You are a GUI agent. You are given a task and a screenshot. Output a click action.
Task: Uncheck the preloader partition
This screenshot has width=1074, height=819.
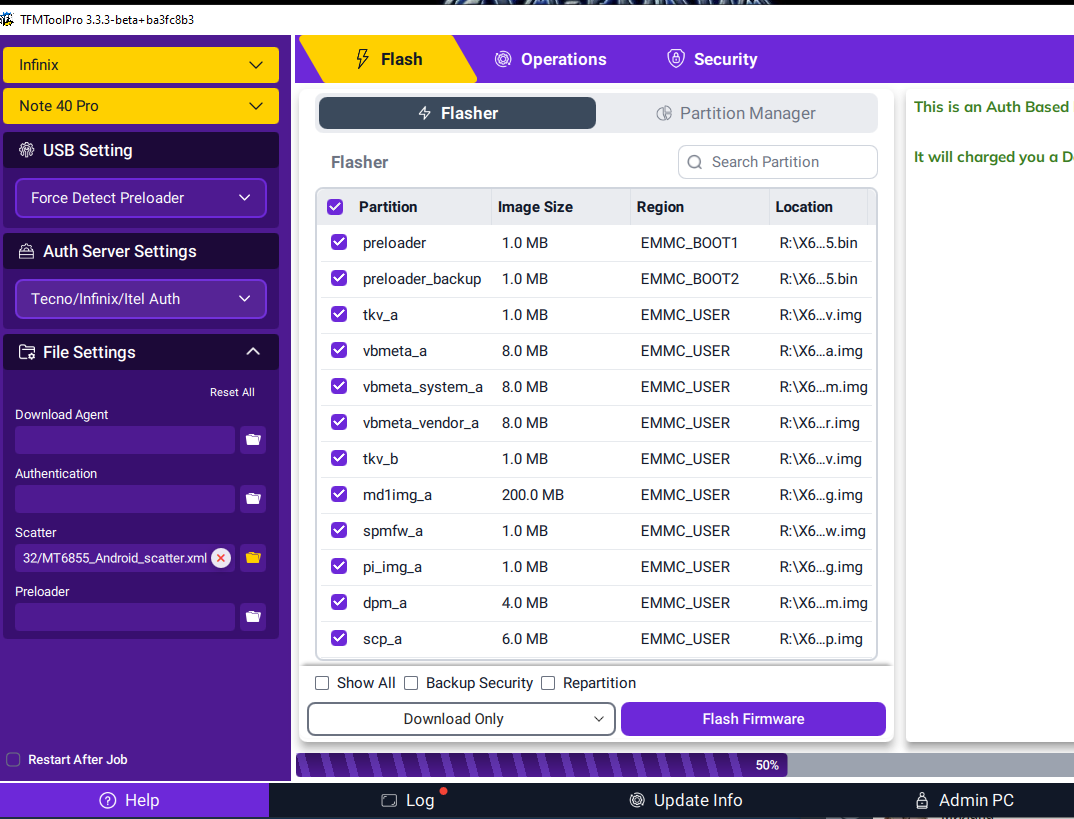[x=339, y=242]
